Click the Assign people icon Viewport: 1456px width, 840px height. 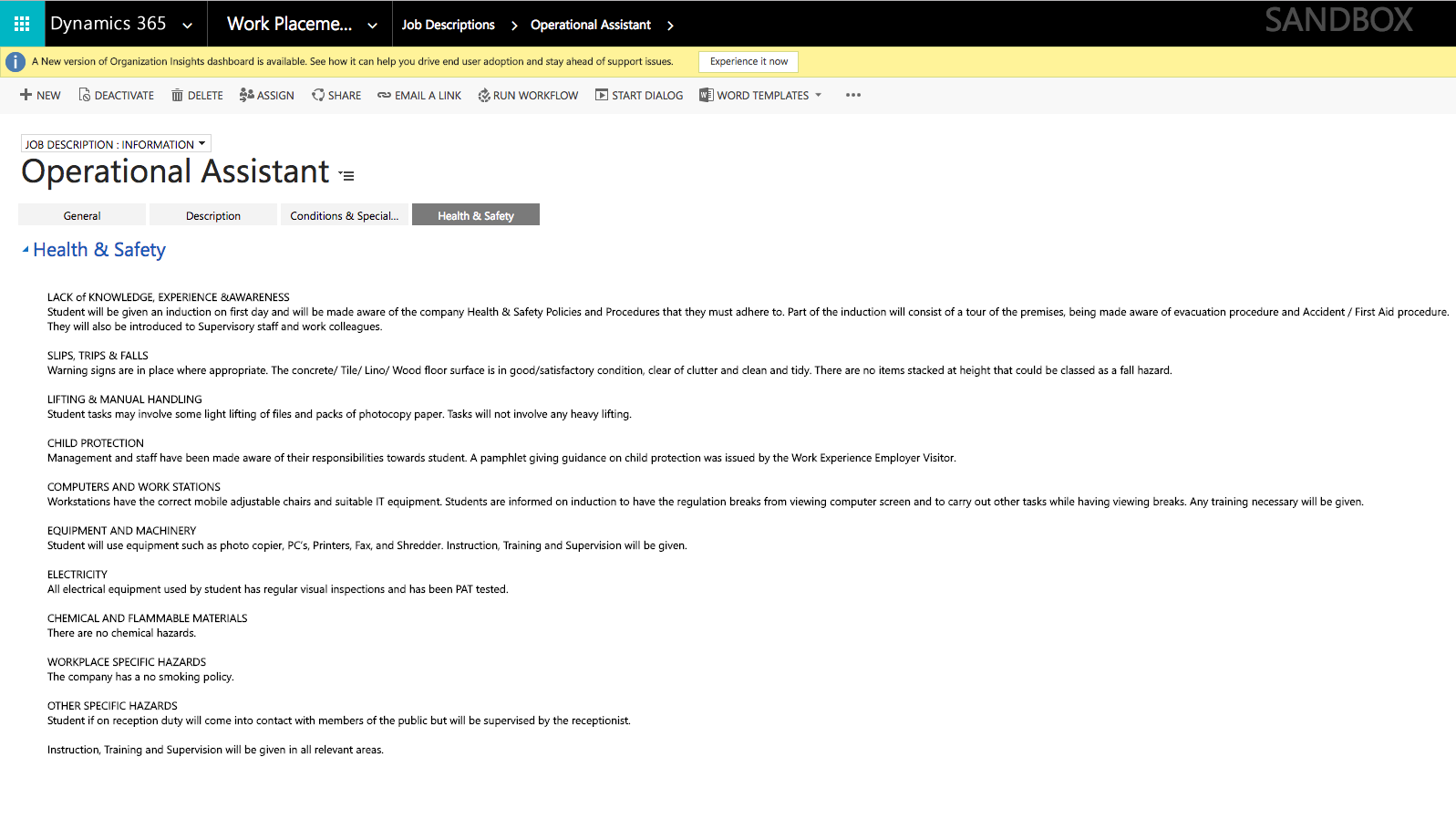[x=246, y=95]
